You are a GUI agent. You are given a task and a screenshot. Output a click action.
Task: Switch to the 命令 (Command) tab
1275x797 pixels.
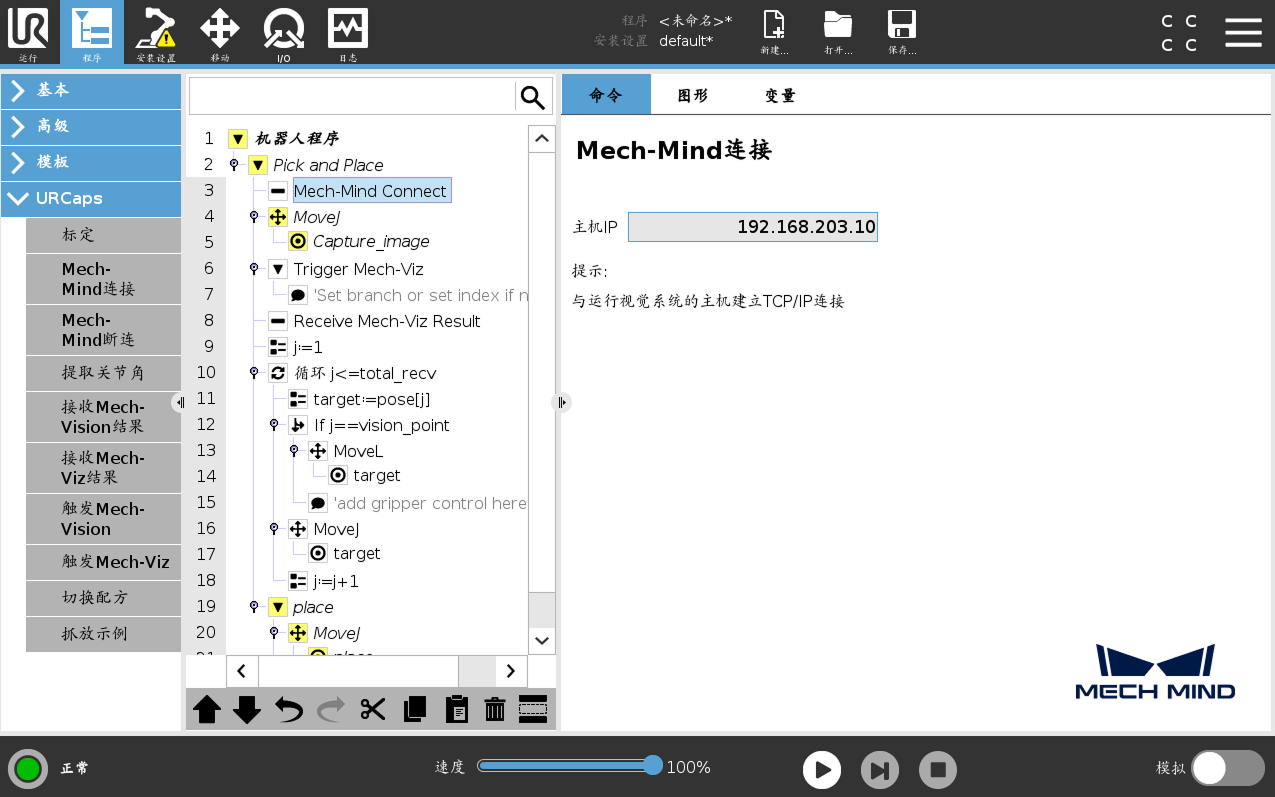(x=606, y=95)
